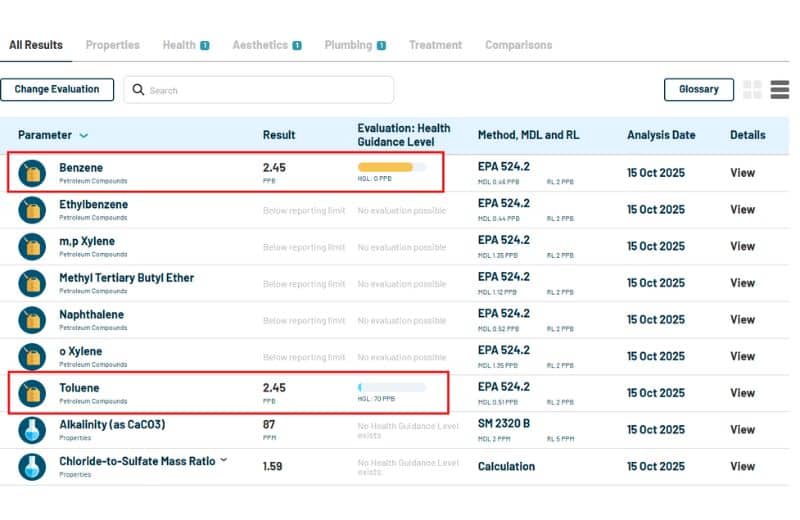Switch to grid view layout

pos(752,90)
